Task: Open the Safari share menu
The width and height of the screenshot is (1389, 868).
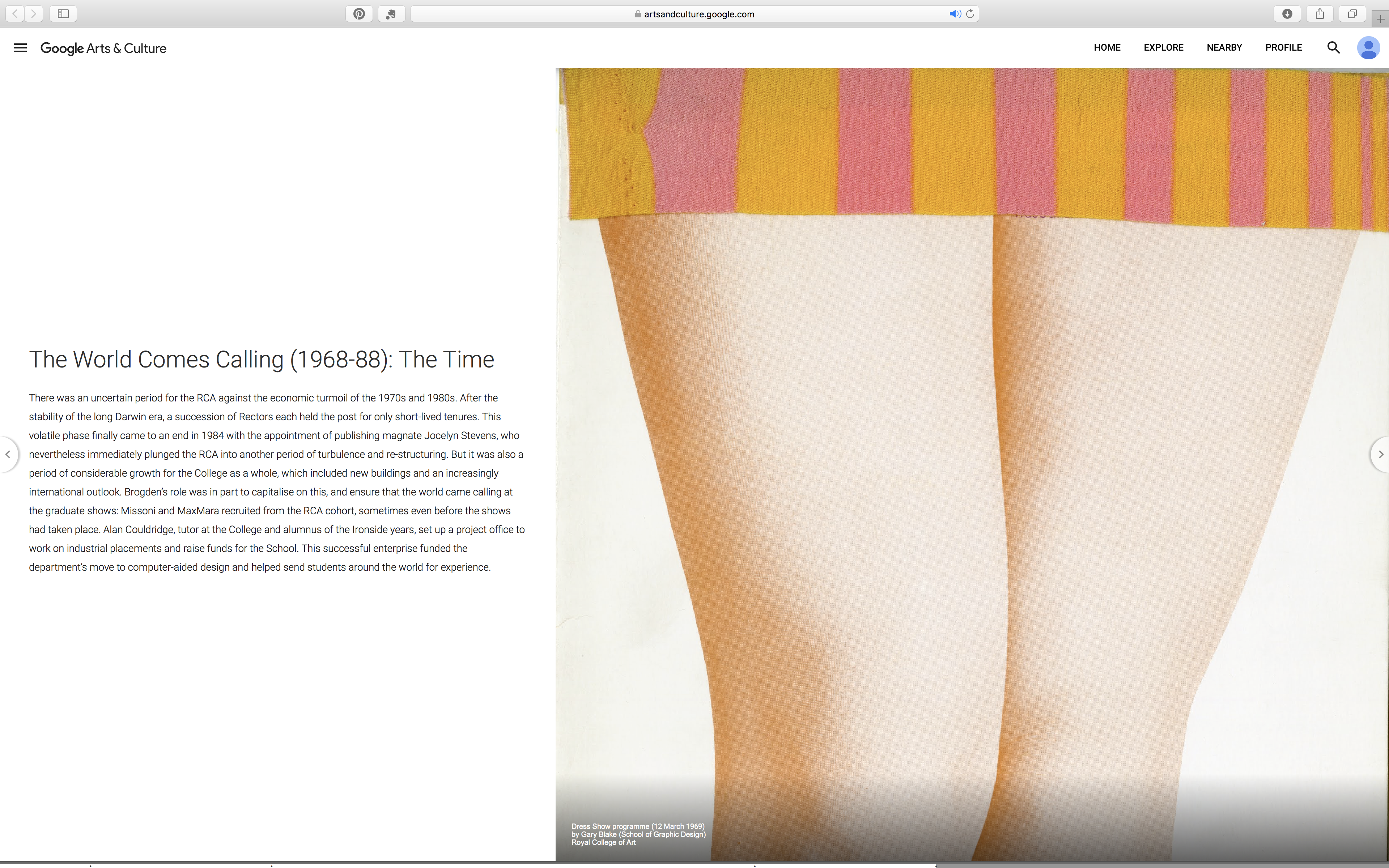Action: (x=1320, y=14)
